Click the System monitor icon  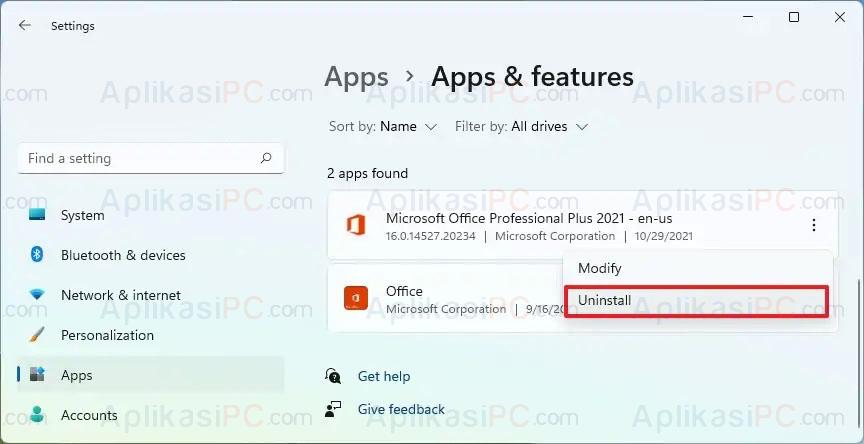[x=37, y=215]
